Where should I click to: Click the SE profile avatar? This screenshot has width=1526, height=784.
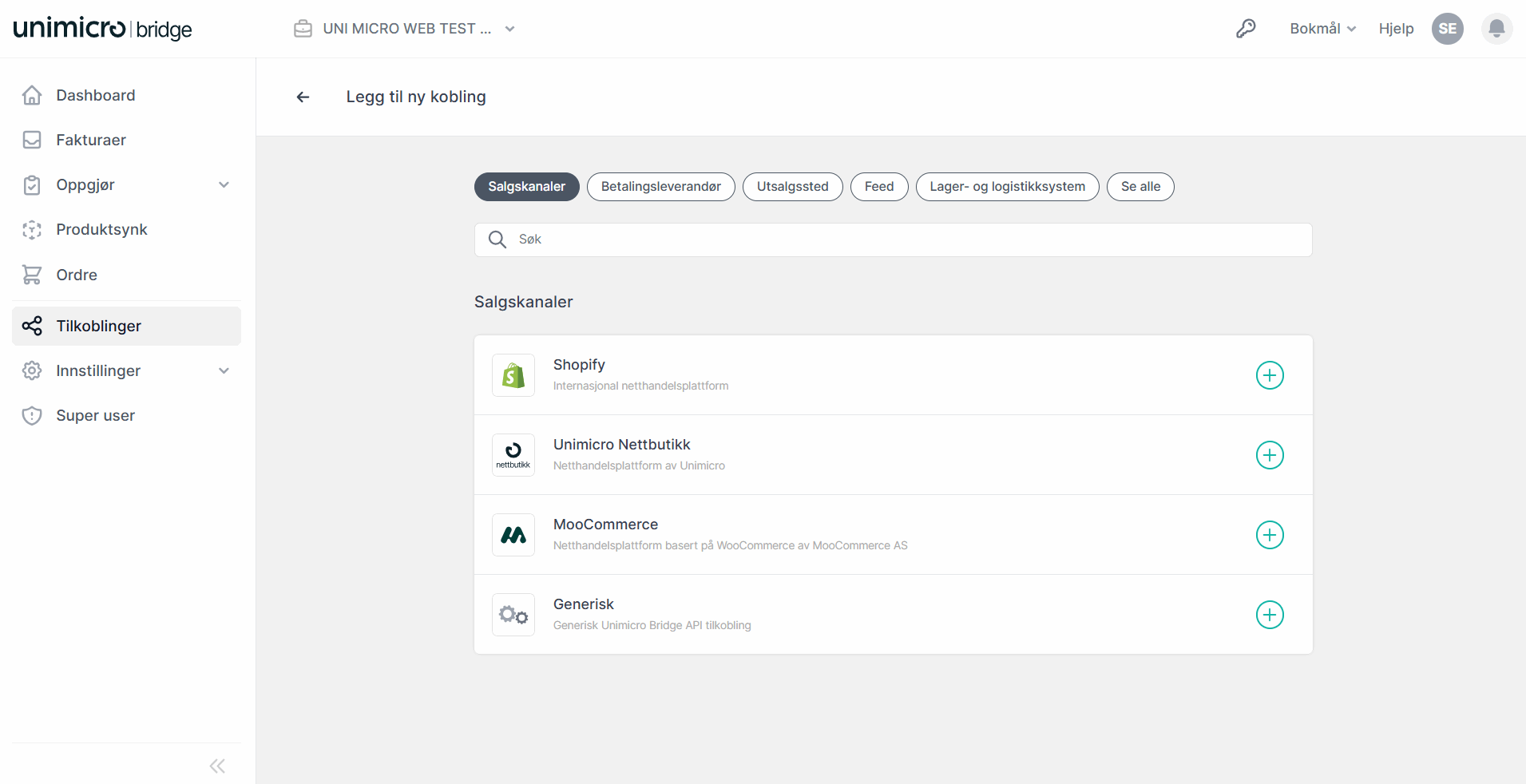[1447, 28]
